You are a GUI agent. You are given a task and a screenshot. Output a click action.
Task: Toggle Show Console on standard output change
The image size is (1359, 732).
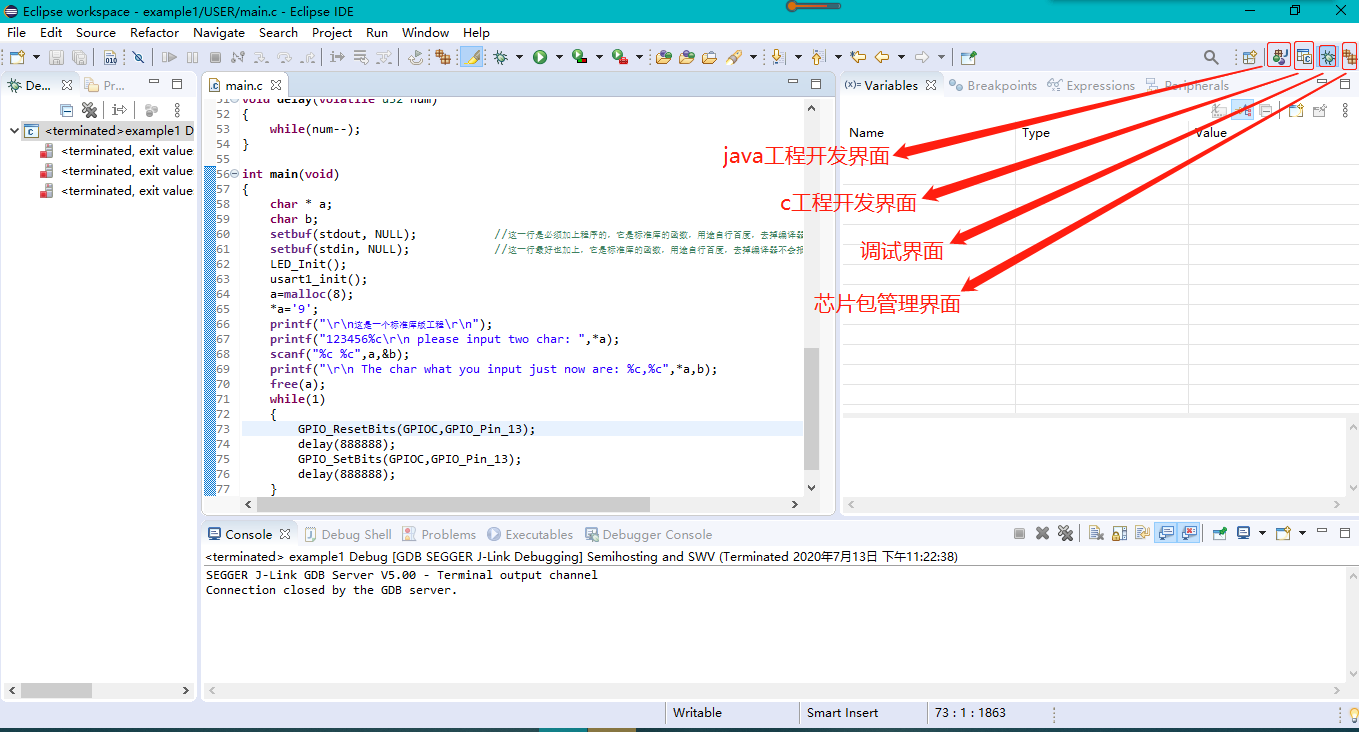[1165, 534]
